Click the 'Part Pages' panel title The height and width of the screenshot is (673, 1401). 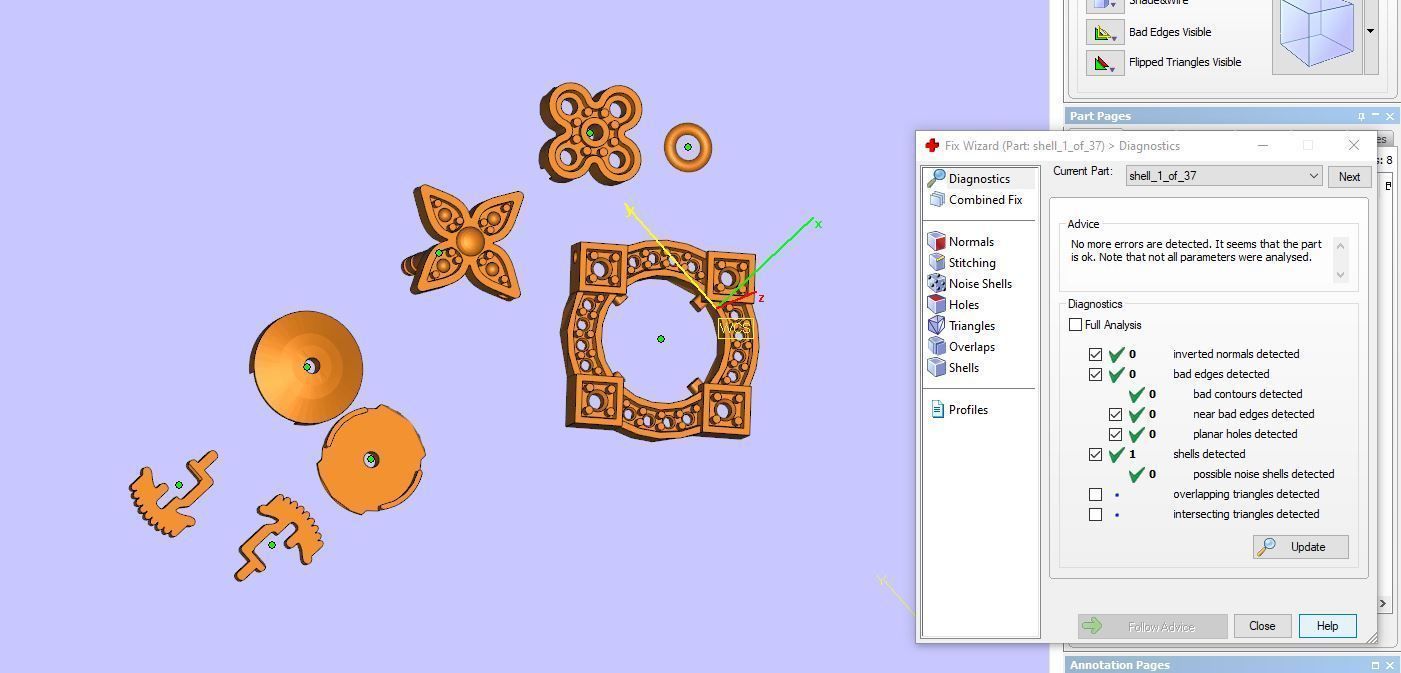point(1100,116)
